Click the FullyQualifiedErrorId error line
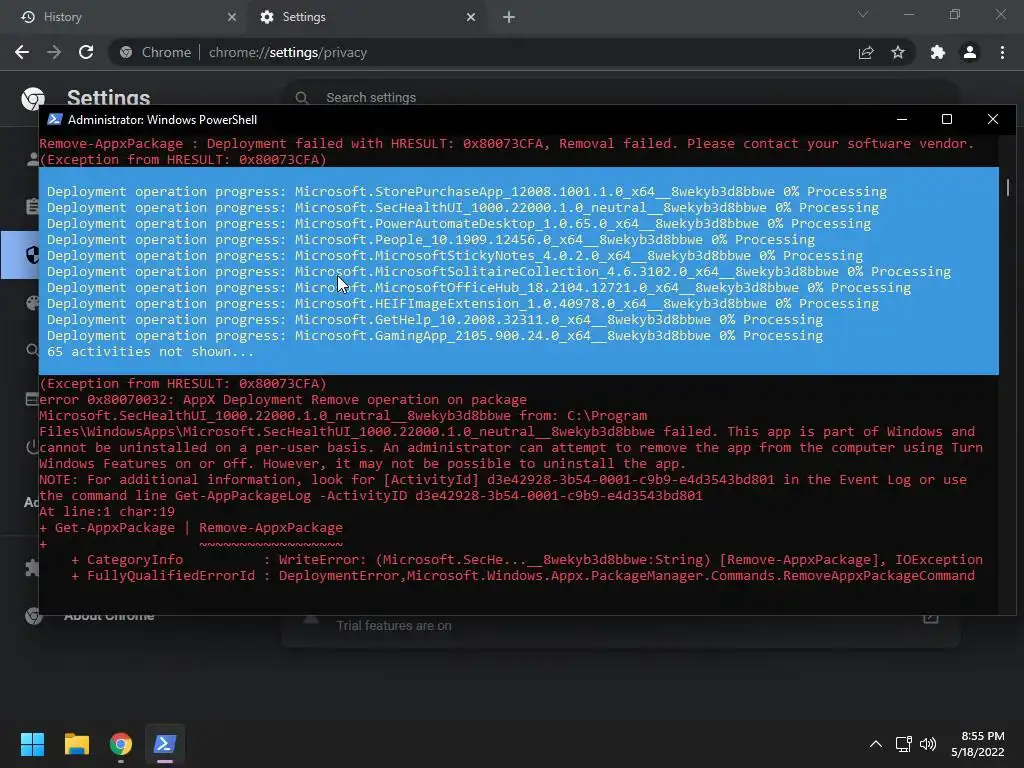Viewport: 1024px width, 768px height. click(523, 575)
